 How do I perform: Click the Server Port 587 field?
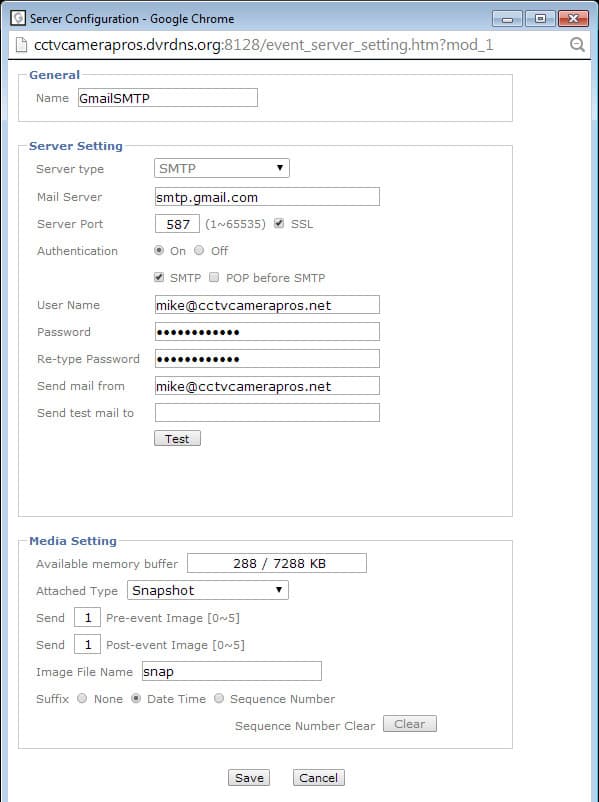(177, 224)
